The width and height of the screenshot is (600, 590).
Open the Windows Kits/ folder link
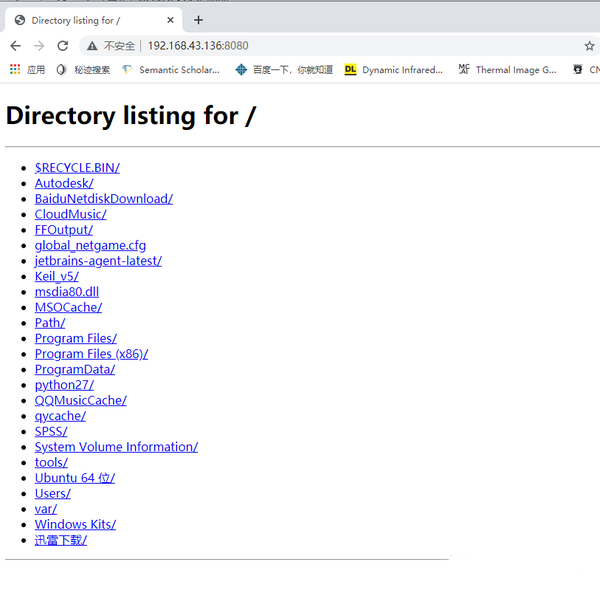point(75,524)
